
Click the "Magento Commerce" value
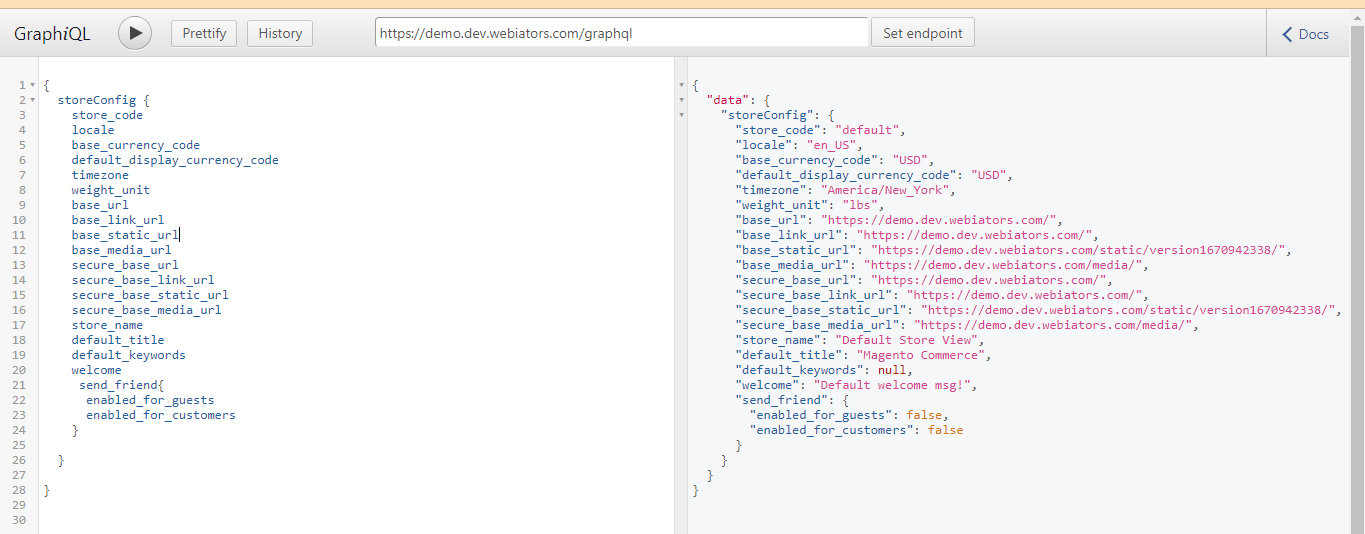(923, 355)
